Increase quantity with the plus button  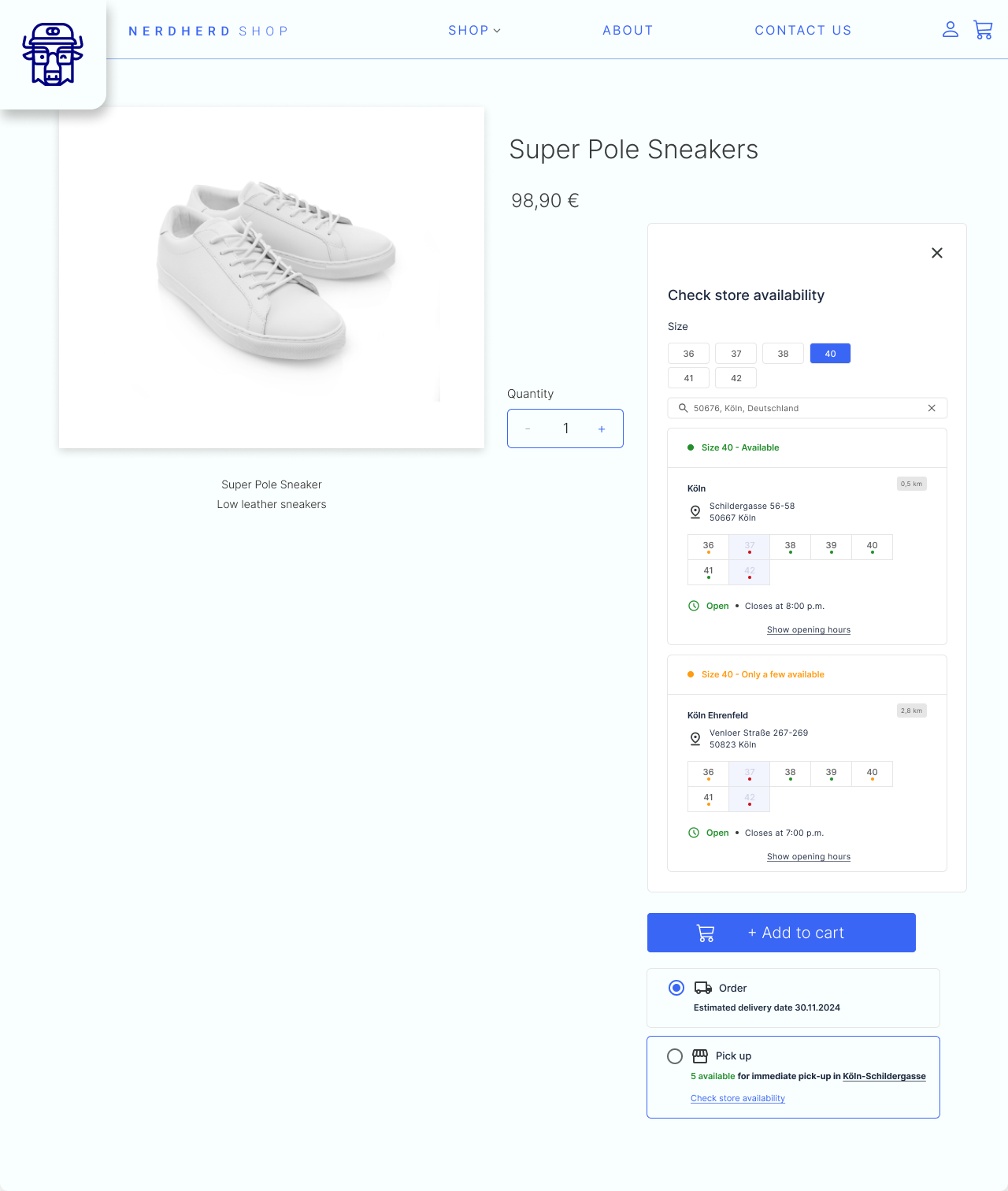[x=602, y=429]
